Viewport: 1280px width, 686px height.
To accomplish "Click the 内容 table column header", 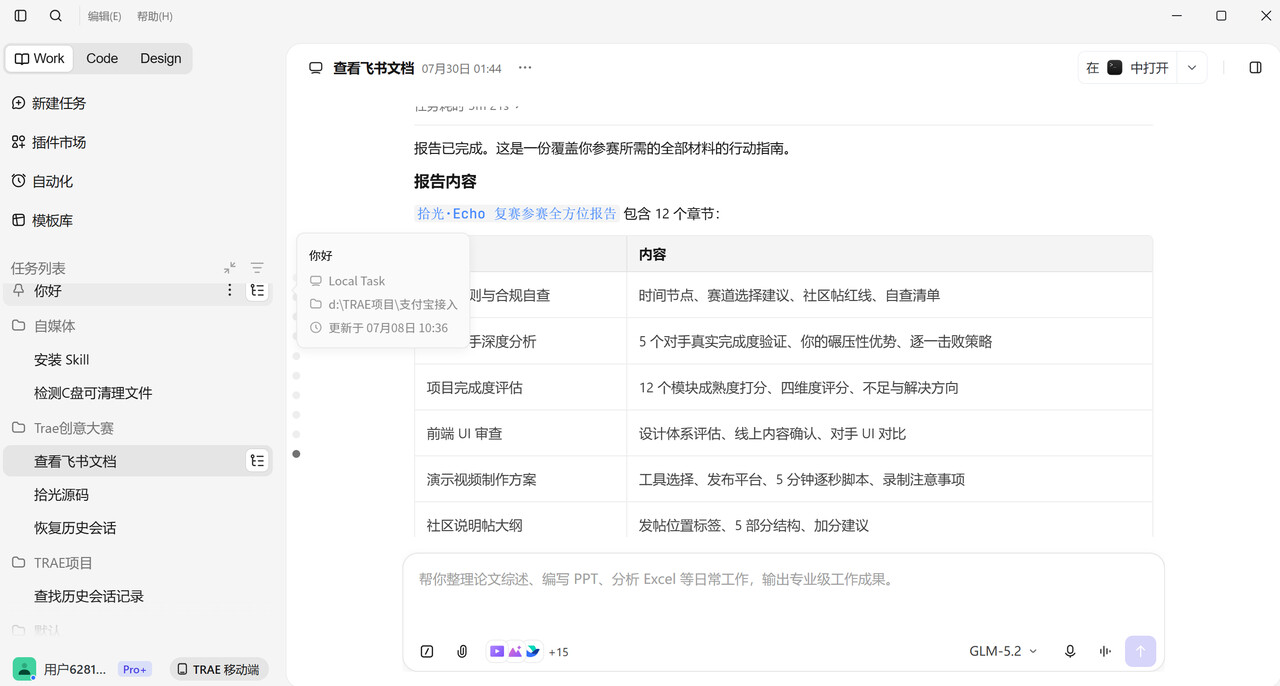I will [890, 254].
